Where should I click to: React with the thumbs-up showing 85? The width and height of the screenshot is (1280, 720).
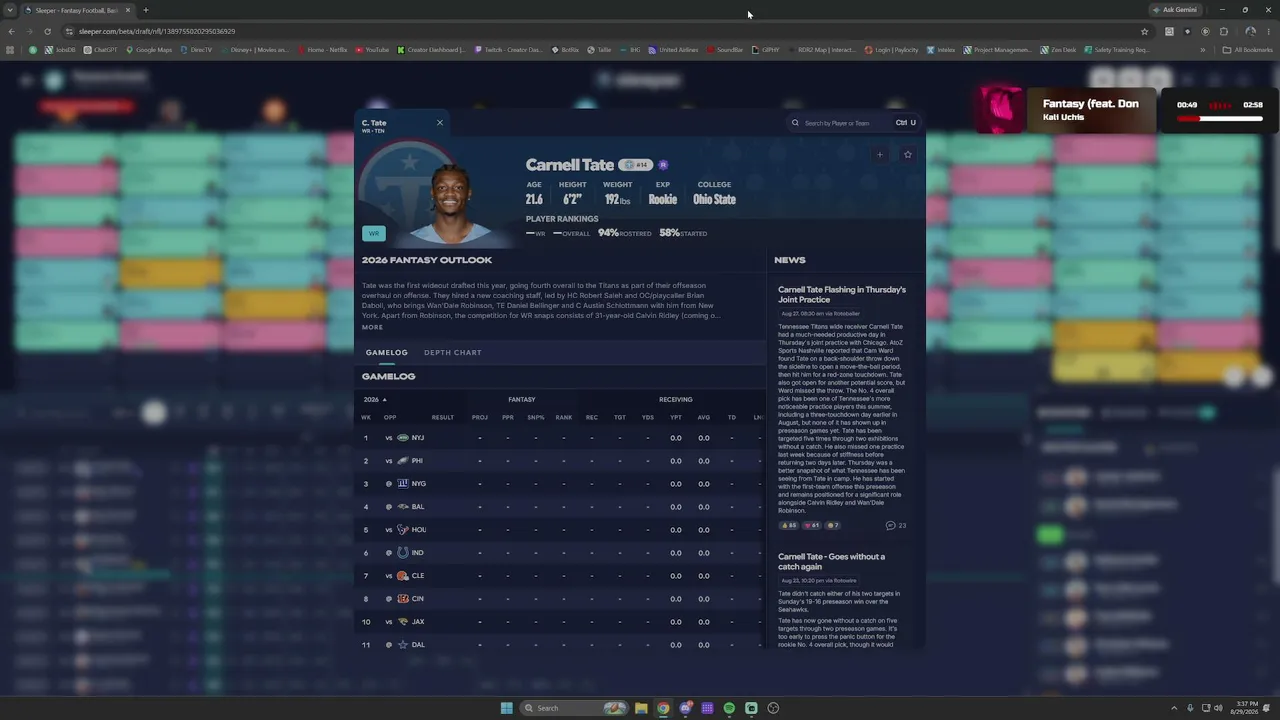pos(789,525)
